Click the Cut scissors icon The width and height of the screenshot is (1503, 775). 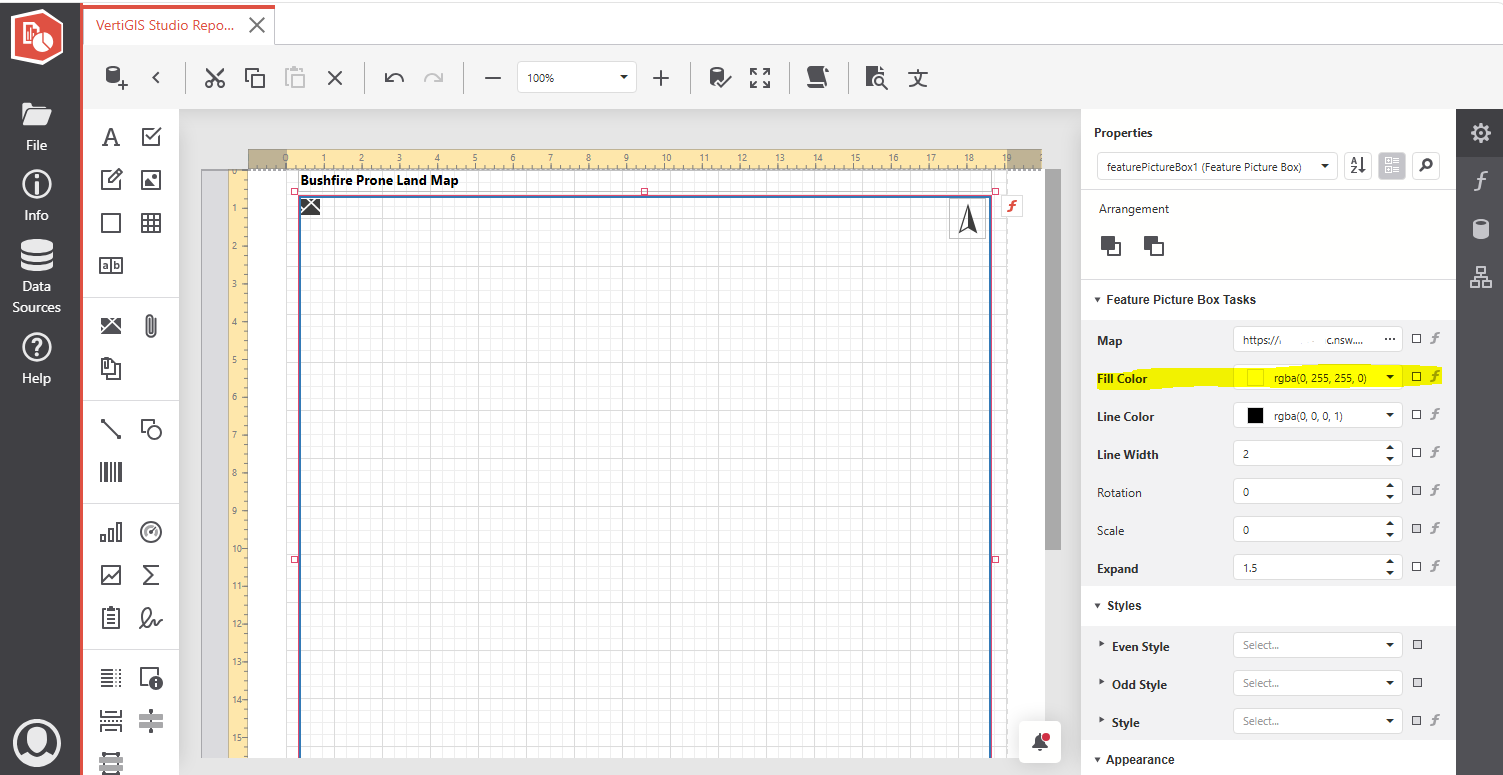215,77
